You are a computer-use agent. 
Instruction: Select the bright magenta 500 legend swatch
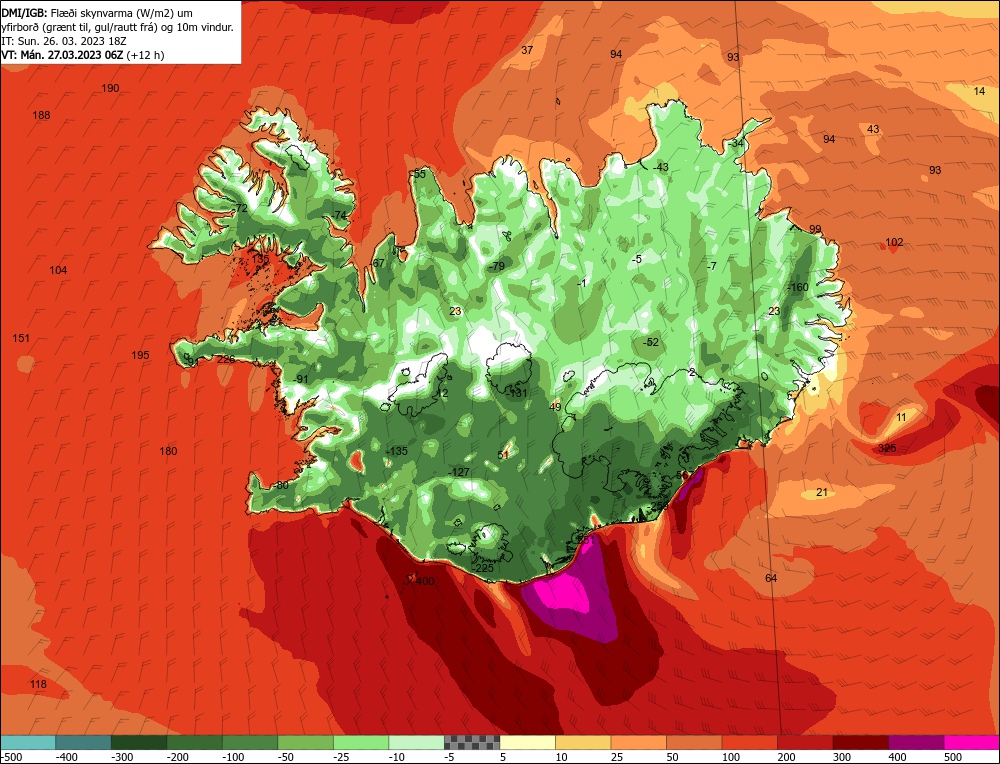coord(972,742)
